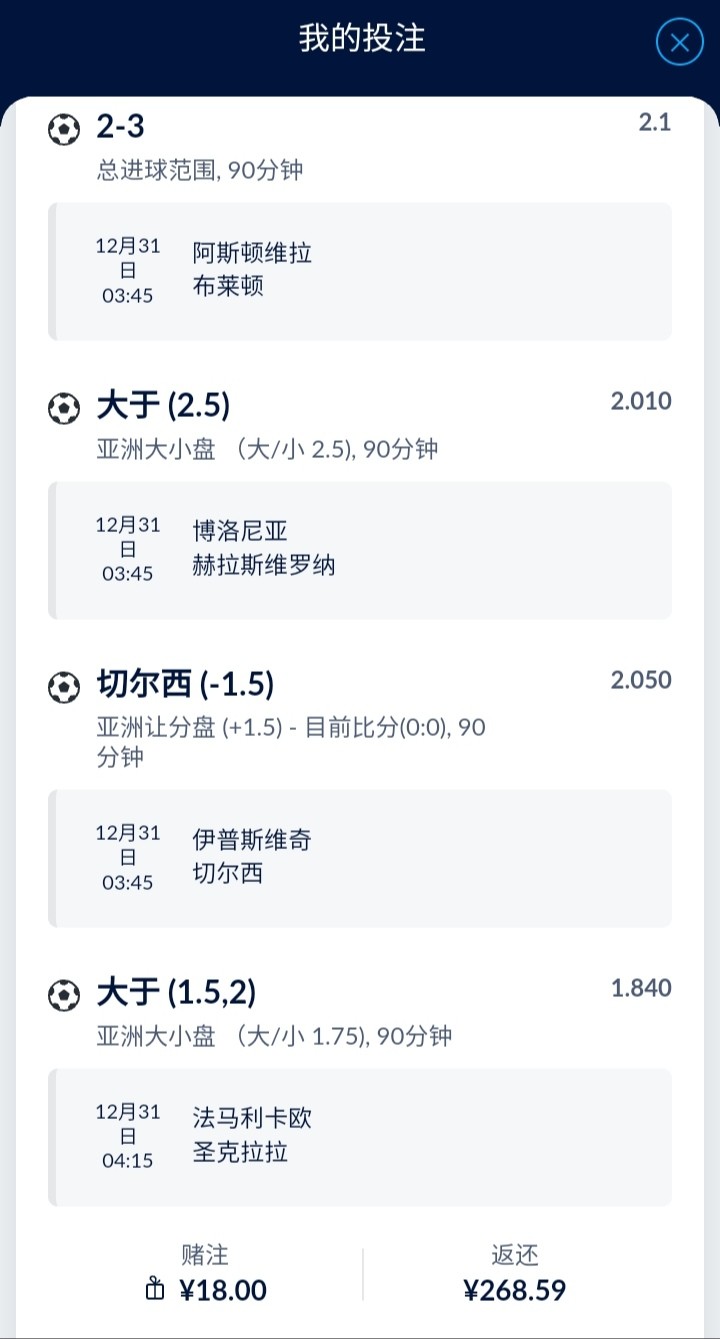This screenshot has height=1339, width=720.
Task: Tap the 1.840 odds value
Action: pos(641,989)
